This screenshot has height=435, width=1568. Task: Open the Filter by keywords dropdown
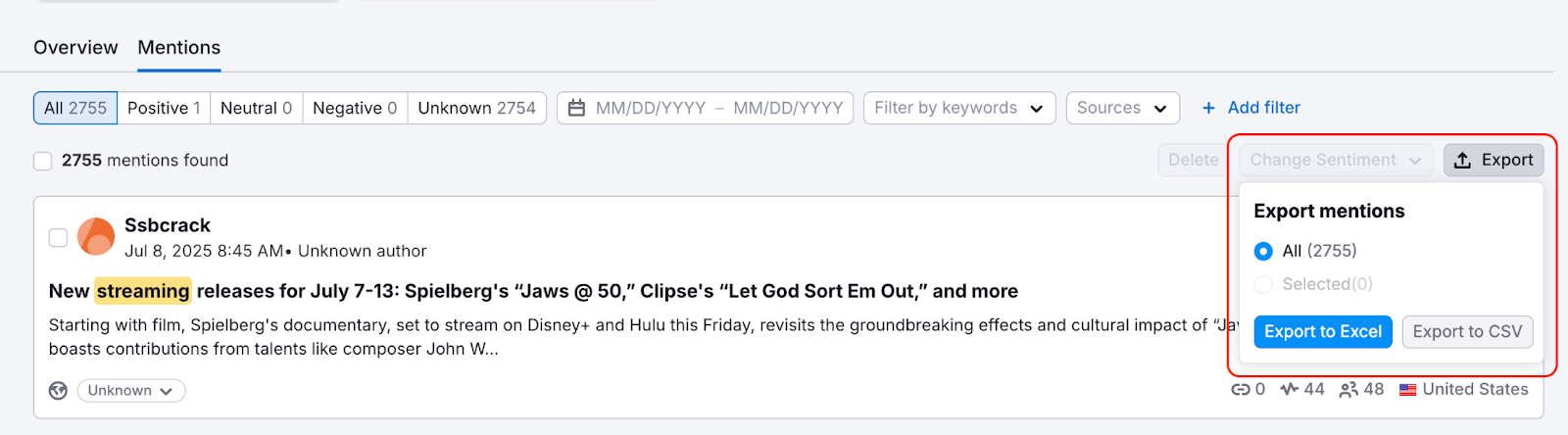point(958,108)
